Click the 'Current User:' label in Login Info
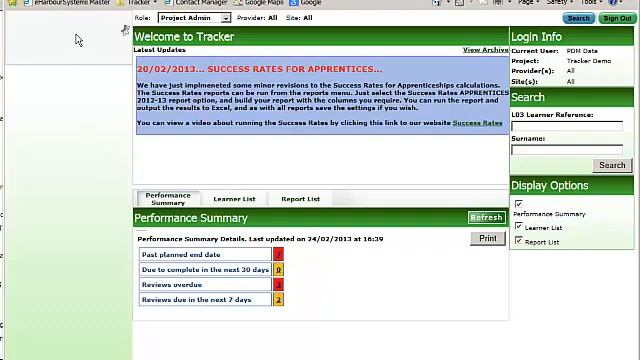 (535, 51)
